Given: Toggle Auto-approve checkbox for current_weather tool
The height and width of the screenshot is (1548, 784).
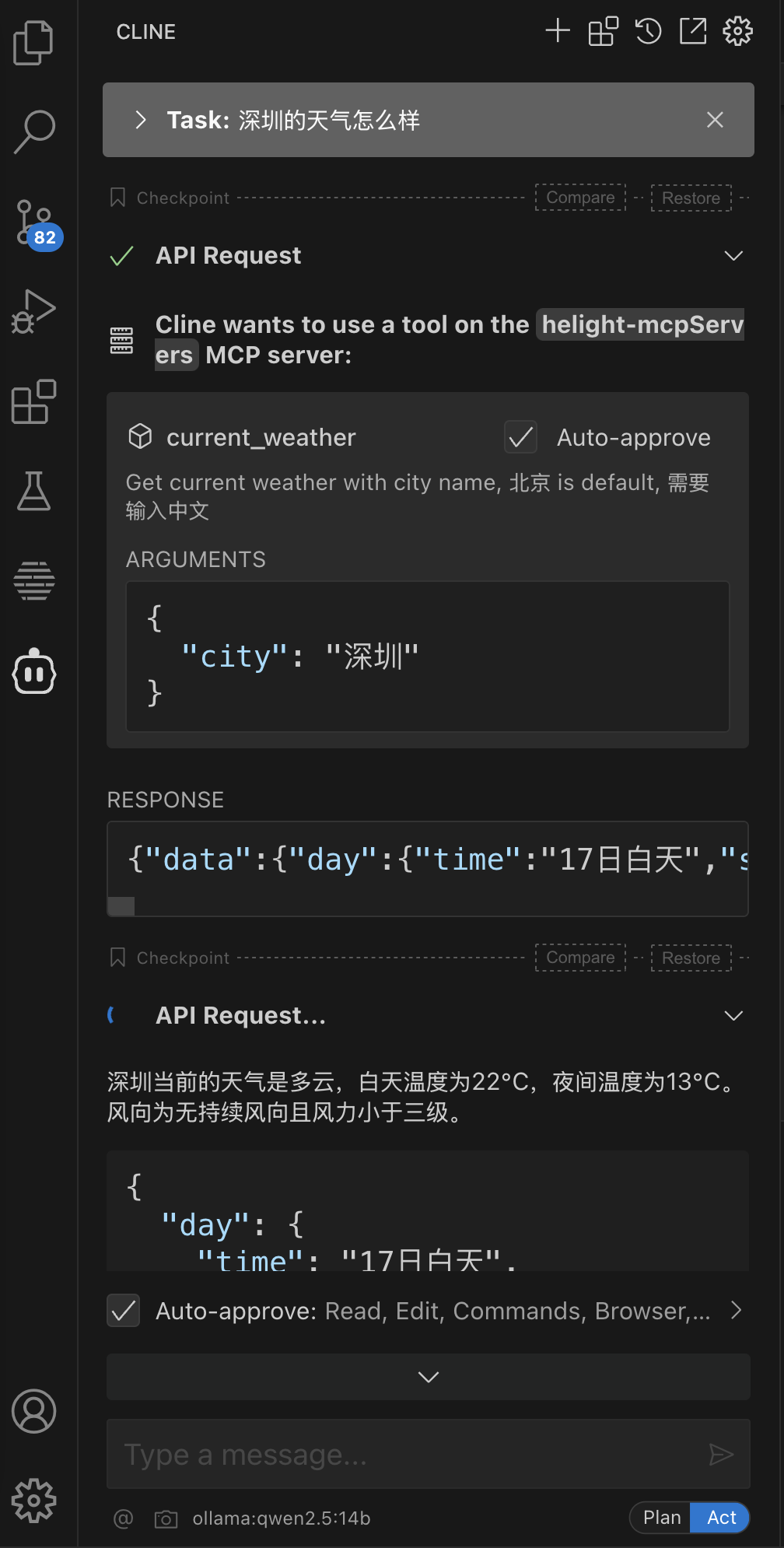Looking at the screenshot, I should [x=520, y=437].
